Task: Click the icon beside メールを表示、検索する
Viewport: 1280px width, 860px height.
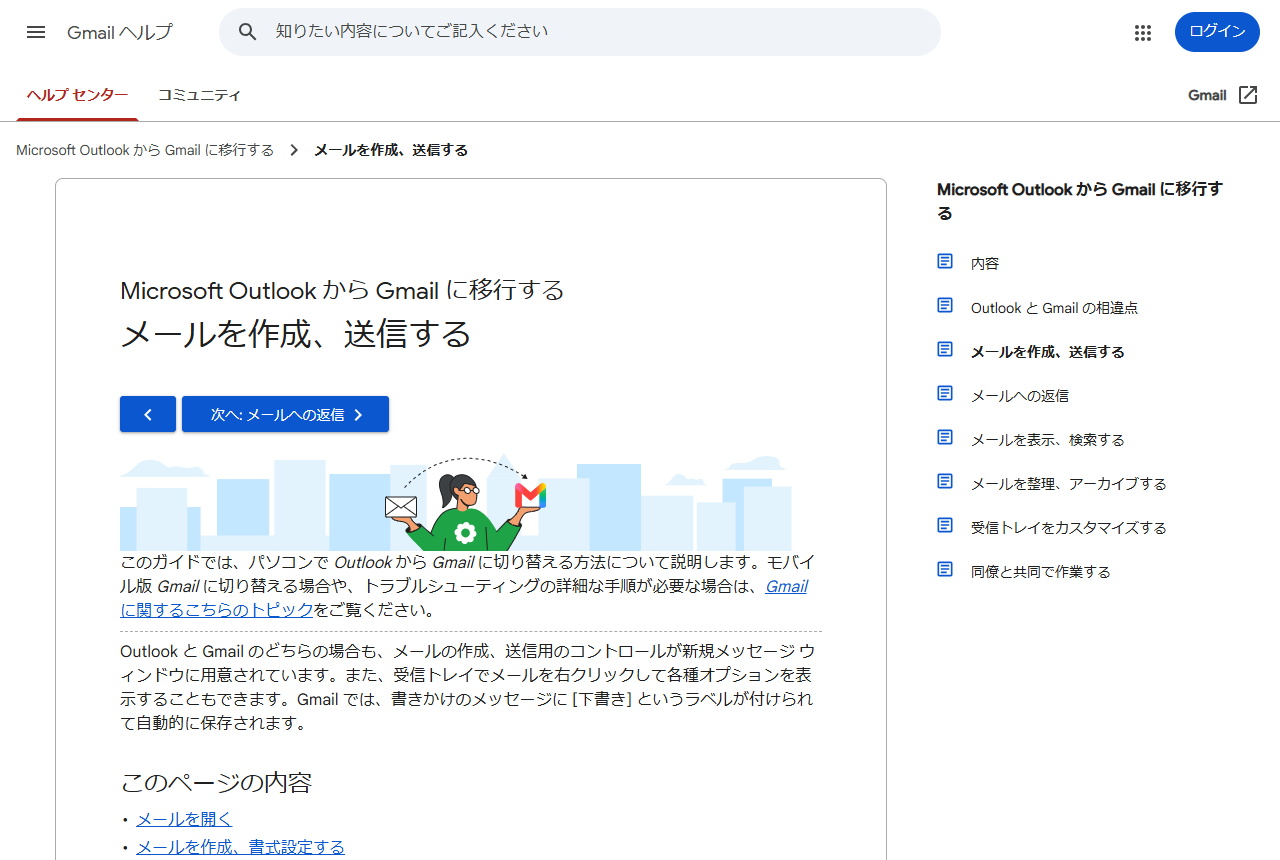Action: (x=945, y=438)
